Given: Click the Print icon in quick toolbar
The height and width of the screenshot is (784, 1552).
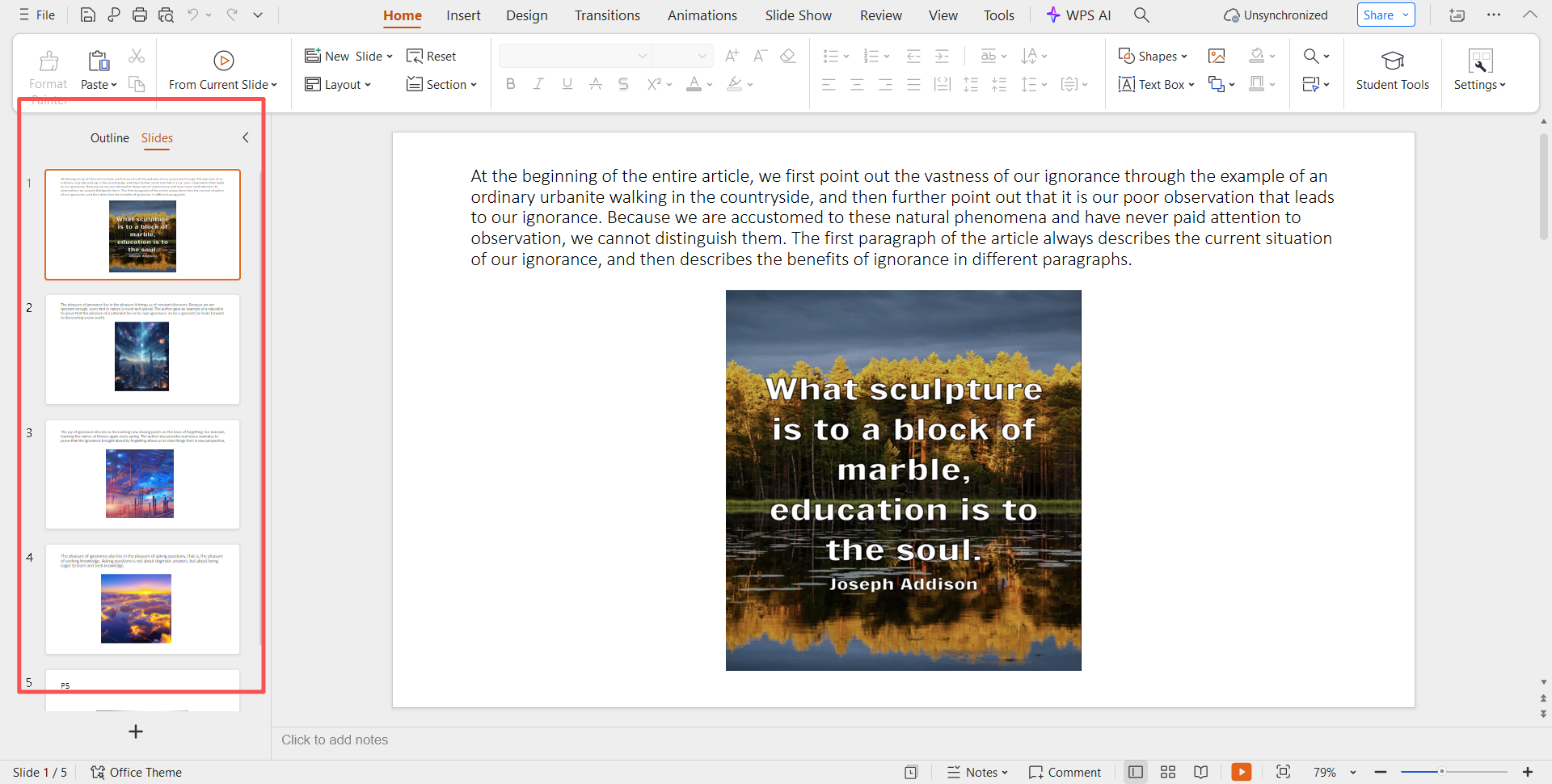Looking at the screenshot, I should [x=140, y=15].
